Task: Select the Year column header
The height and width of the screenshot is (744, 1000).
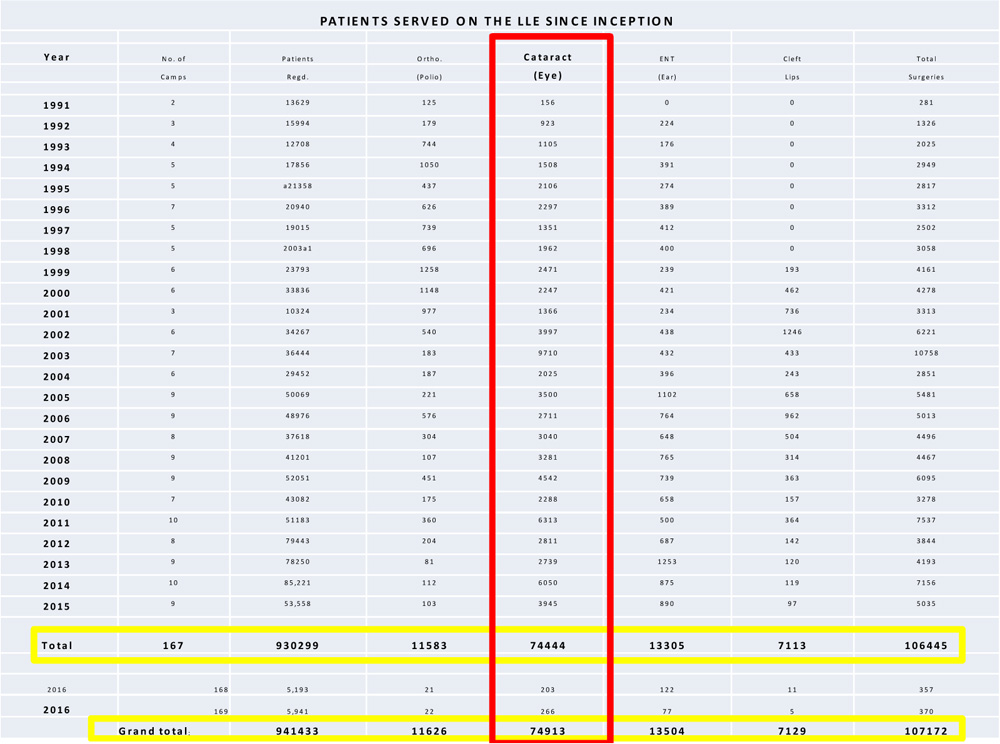Action: coord(57,57)
